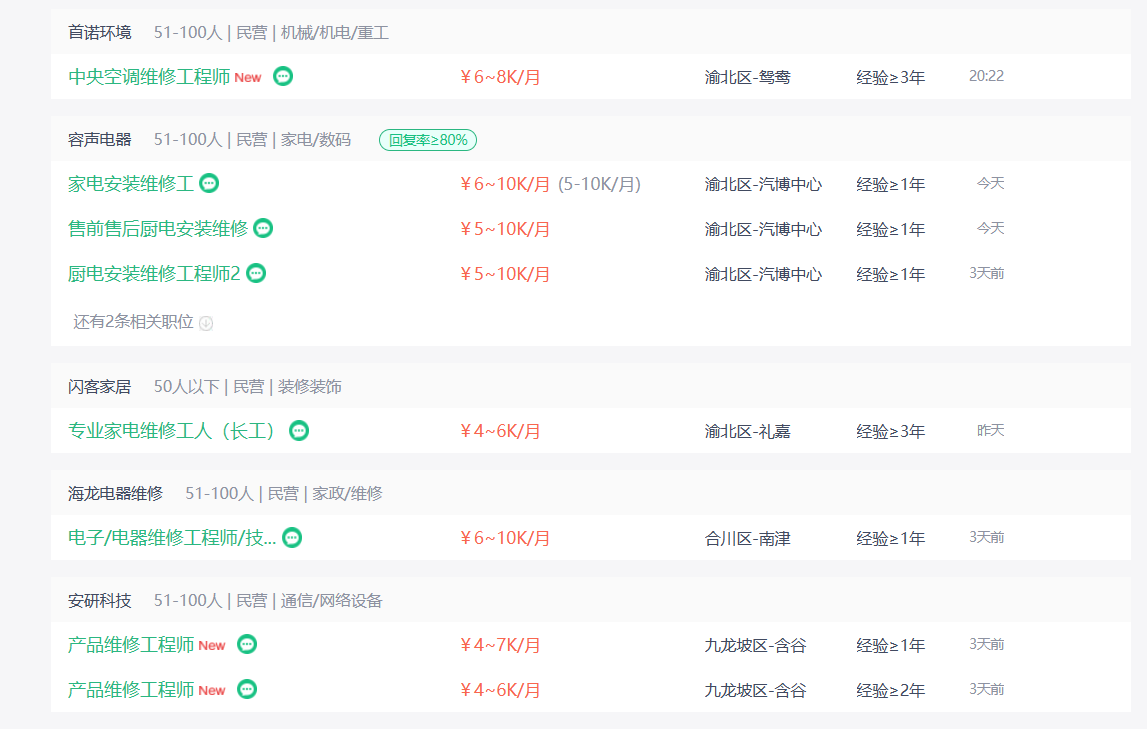Click 回复率≥80% badge
The width and height of the screenshot is (1147, 729).
(428, 140)
